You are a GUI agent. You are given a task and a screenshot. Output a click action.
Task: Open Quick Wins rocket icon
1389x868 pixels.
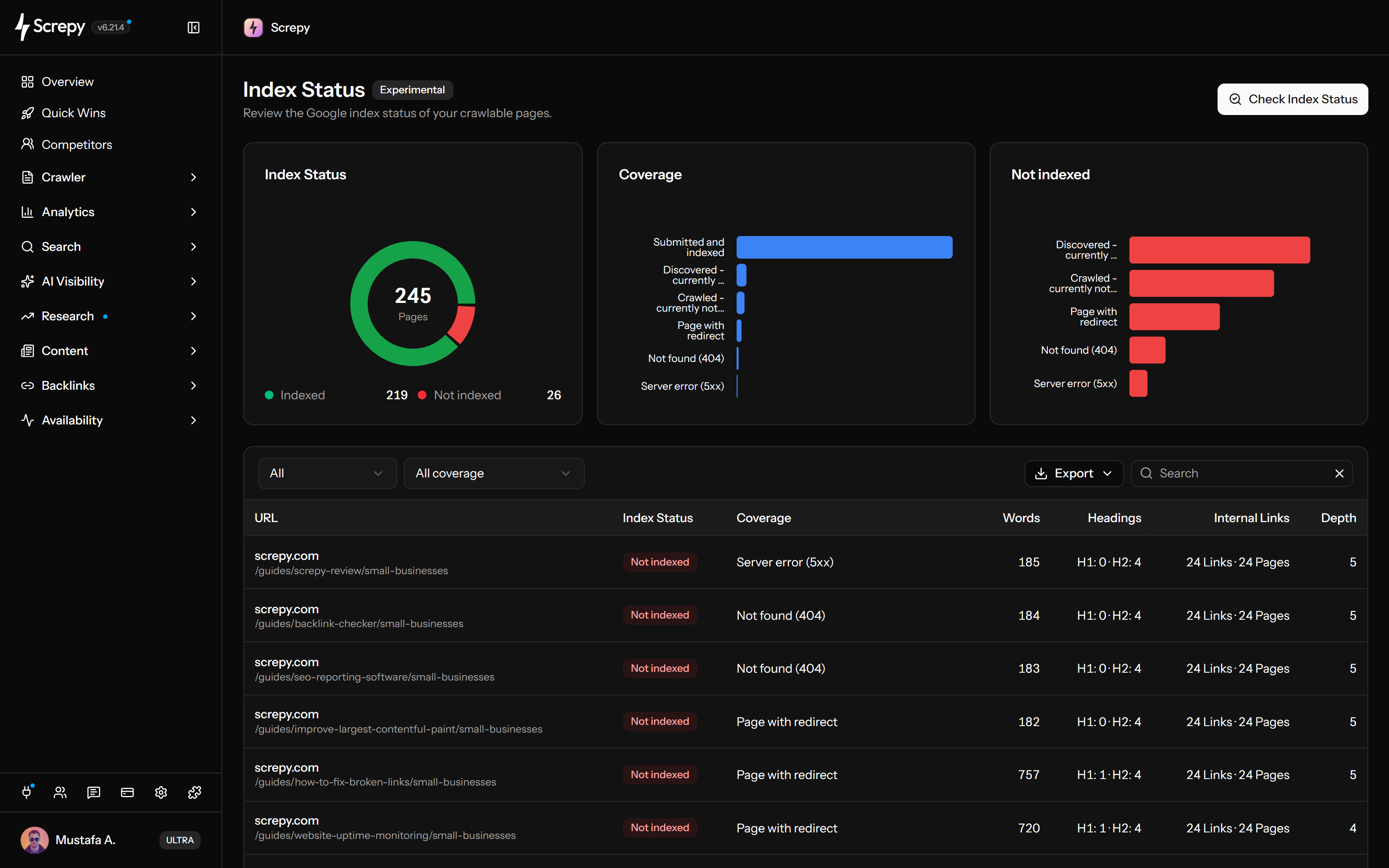(x=27, y=113)
